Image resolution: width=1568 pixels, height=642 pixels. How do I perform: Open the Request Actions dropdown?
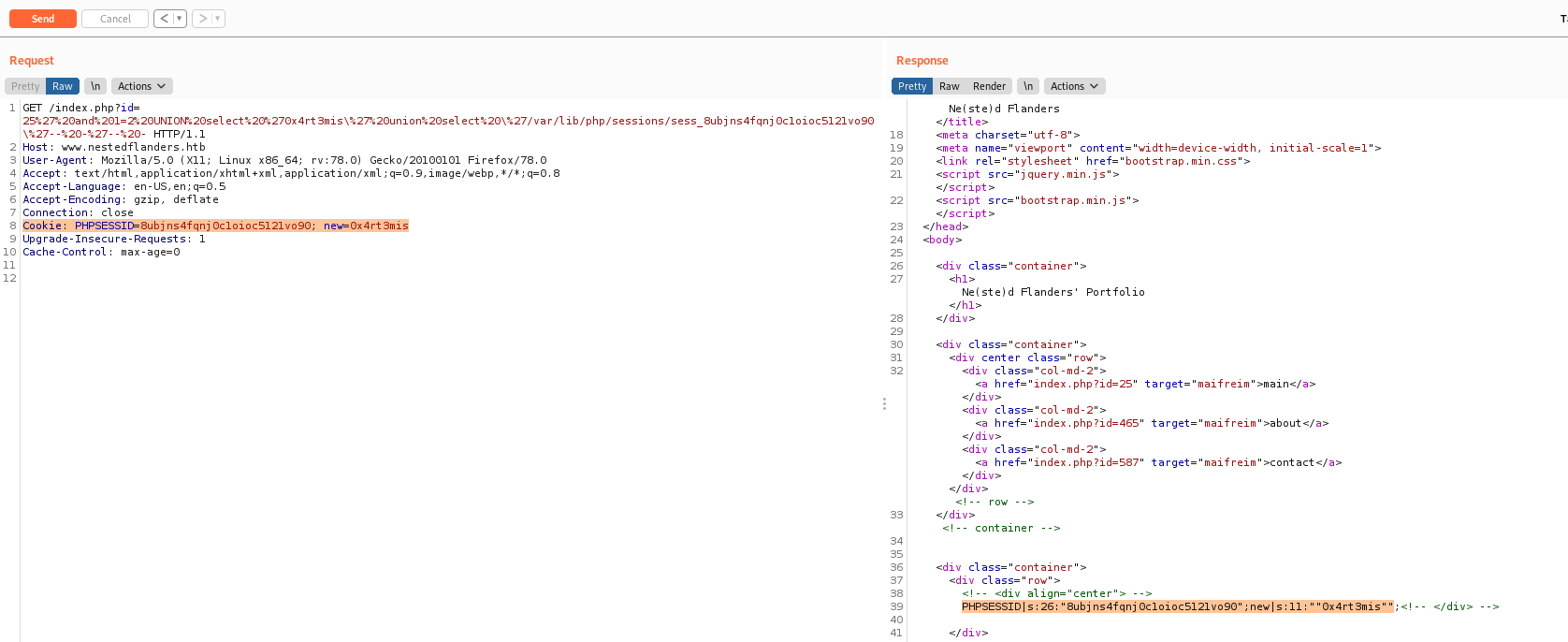142,86
